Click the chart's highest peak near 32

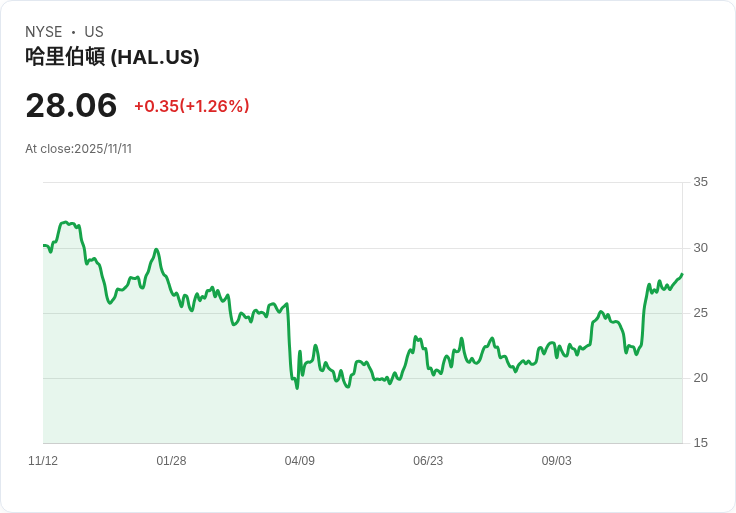click(x=65, y=222)
